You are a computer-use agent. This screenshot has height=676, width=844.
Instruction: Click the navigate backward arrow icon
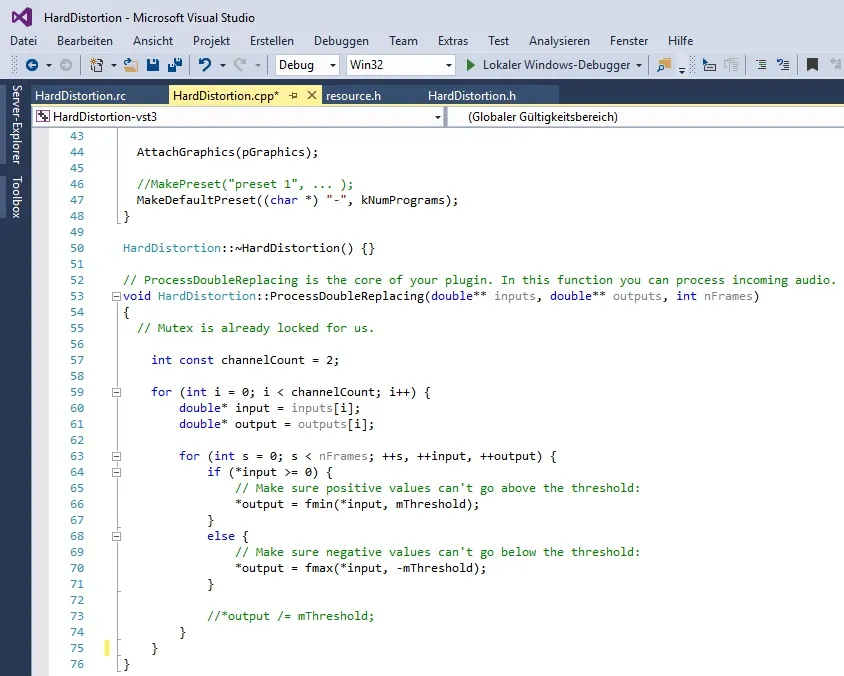(31, 65)
